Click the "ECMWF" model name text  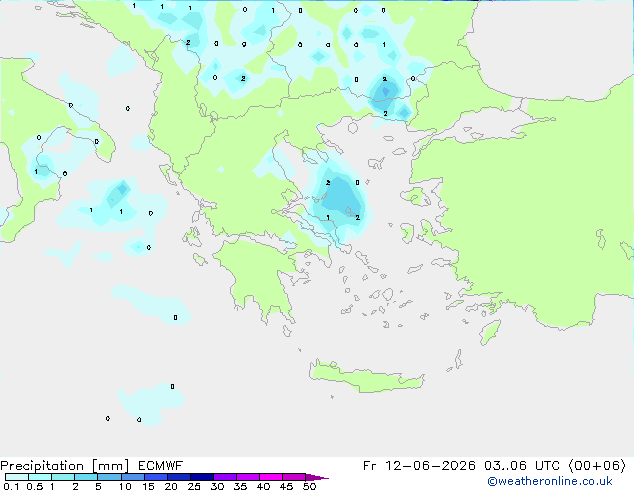[x=161, y=466]
